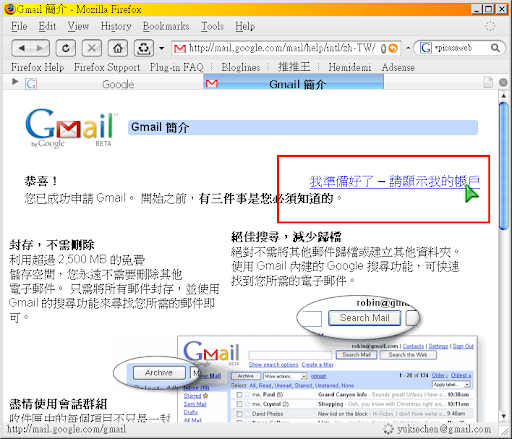Tick the checkbox for the Shopping mail
The height and width of the screenshot is (439, 512).
point(239,404)
